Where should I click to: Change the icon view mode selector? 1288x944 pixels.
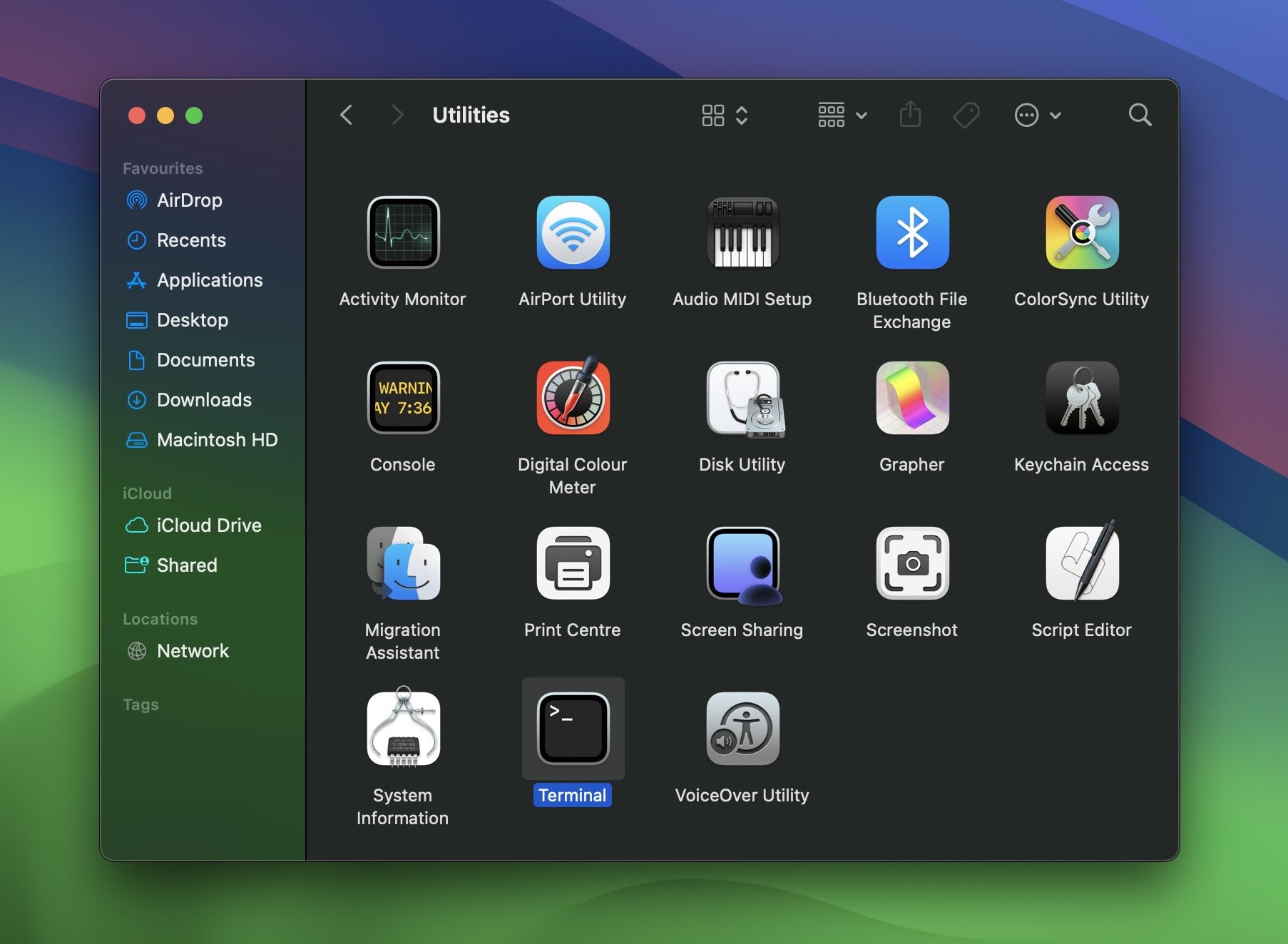coord(725,115)
